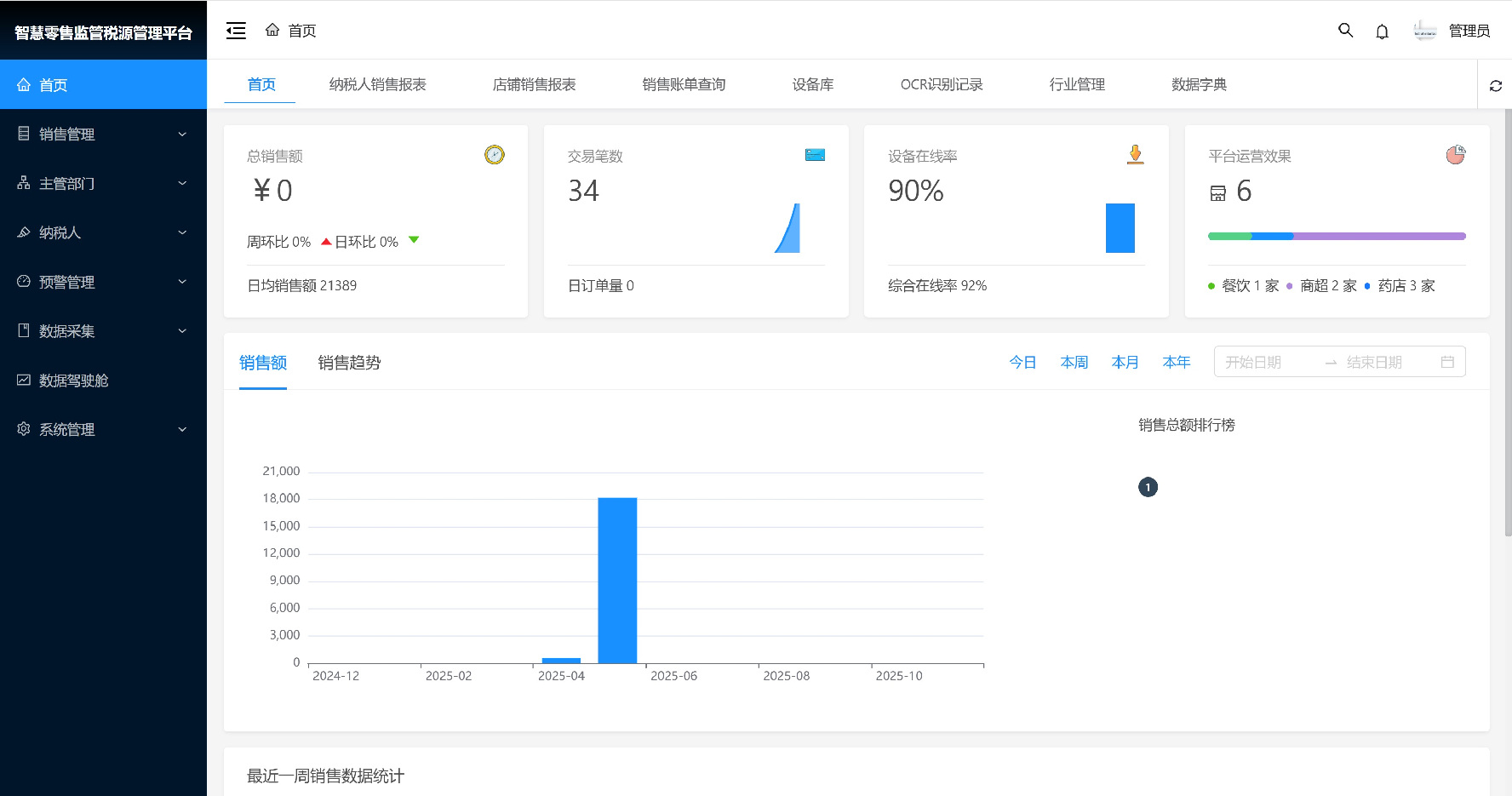Click the refresh icon beside the tabs
Viewport: 1512px width, 796px height.
(1495, 85)
